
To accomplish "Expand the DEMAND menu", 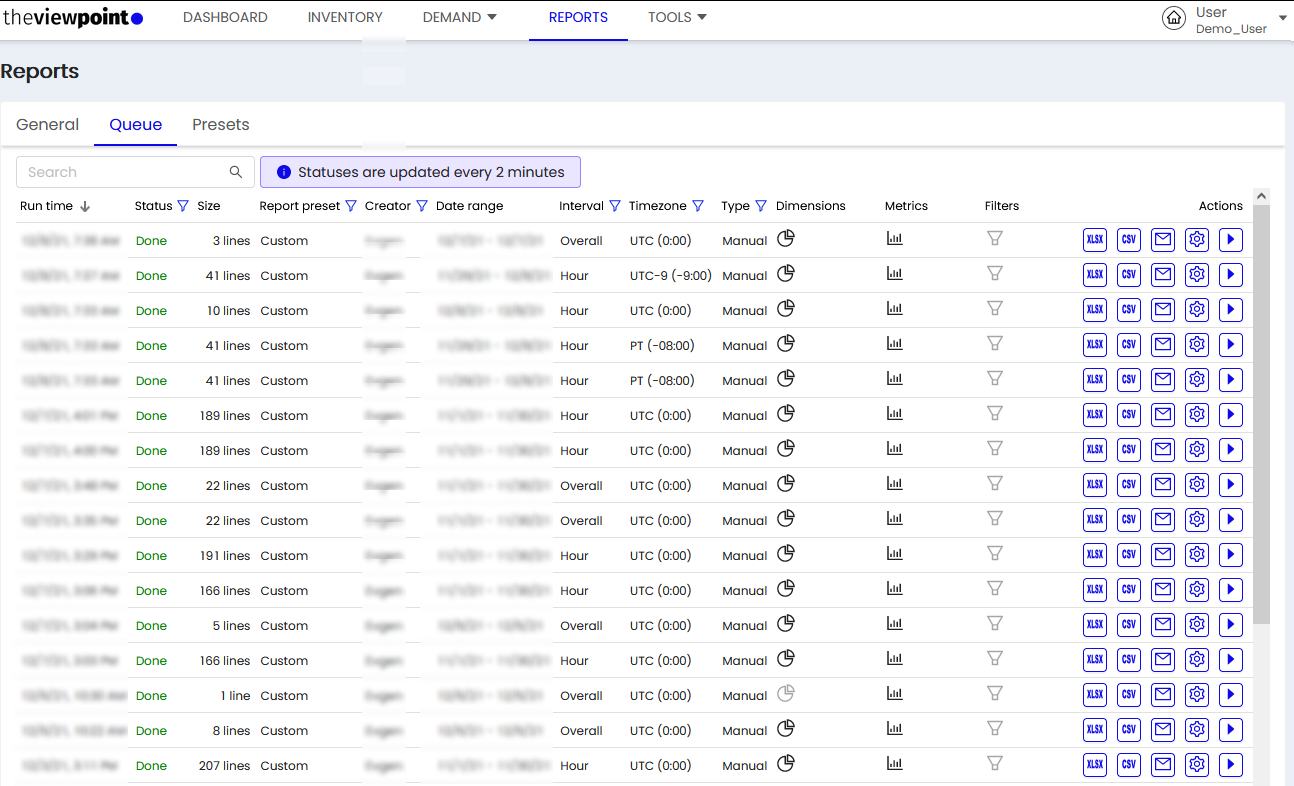I will tap(460, 17).
